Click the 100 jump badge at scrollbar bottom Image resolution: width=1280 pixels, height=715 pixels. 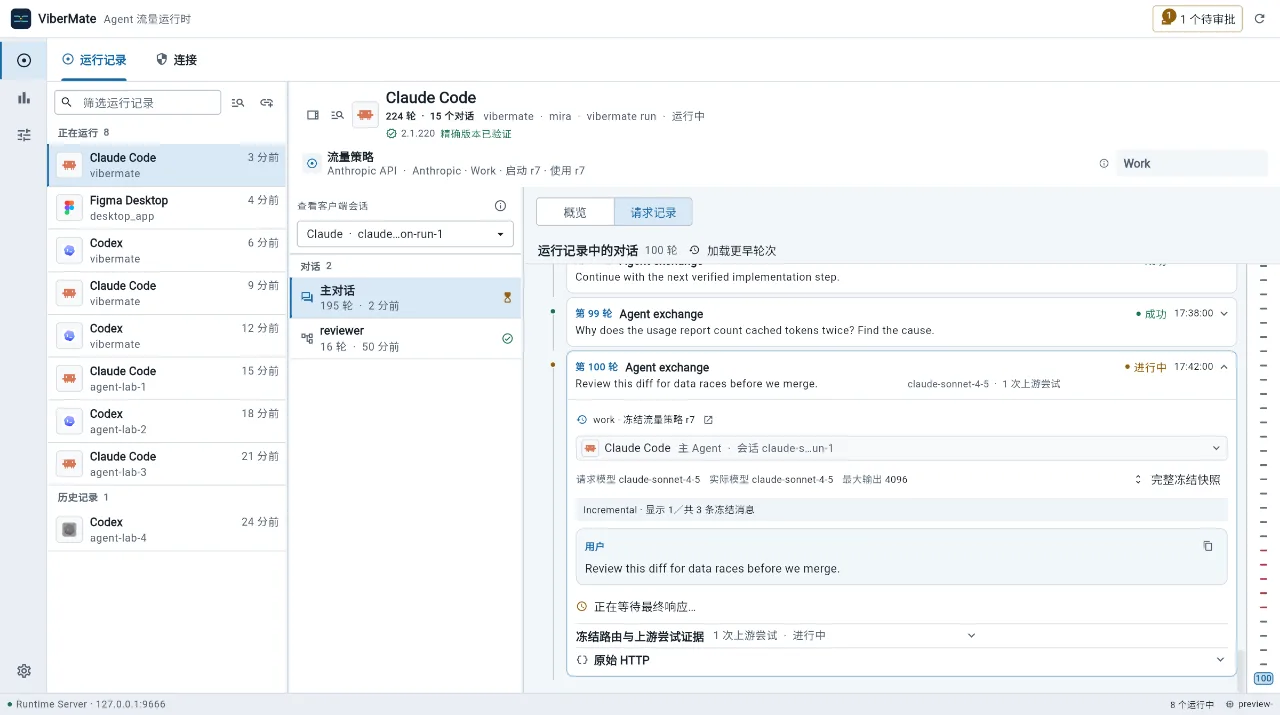pos(1264,678)
